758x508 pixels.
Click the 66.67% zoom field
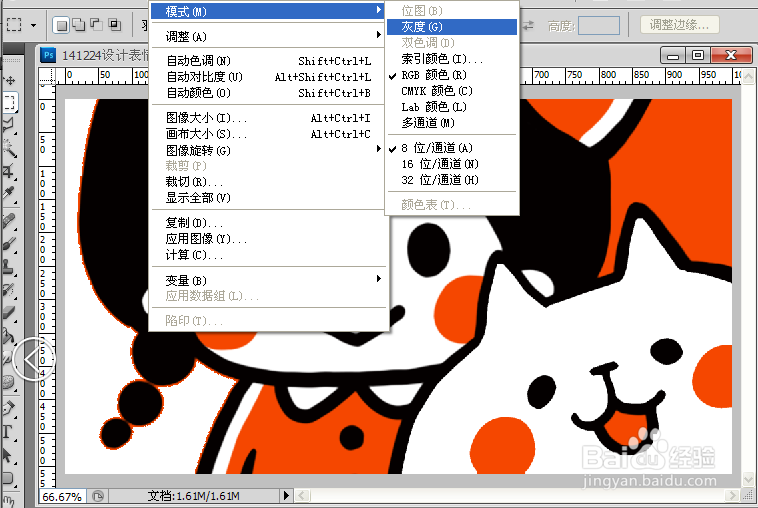pyautogui.click(x=62, y=496)
